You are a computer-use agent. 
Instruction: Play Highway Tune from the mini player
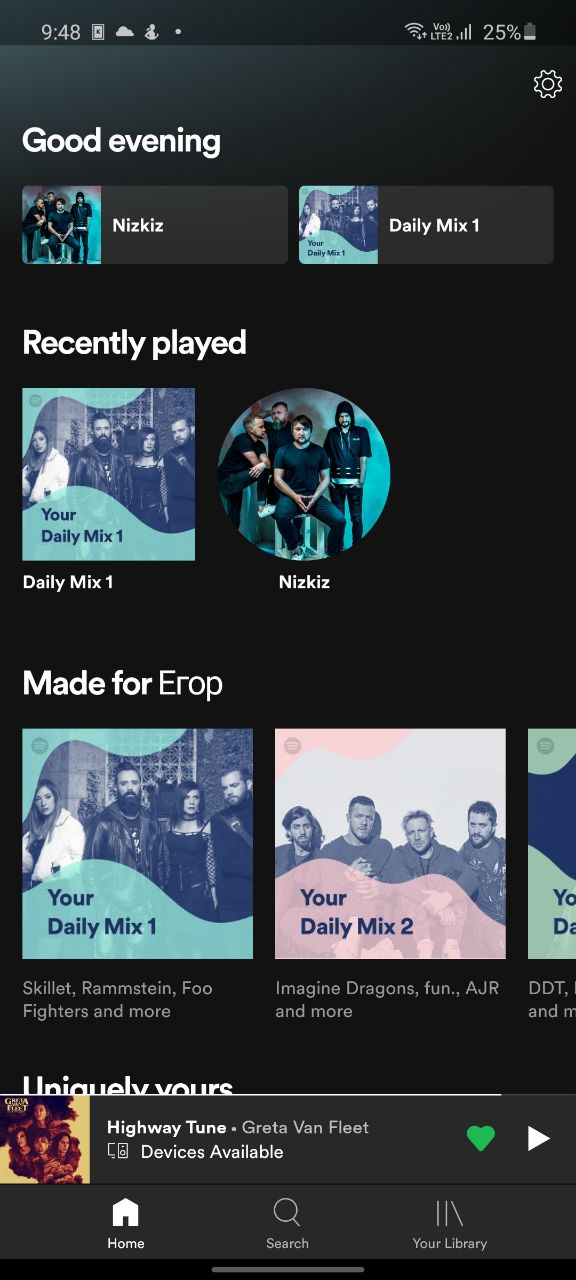click(x=539, y=1138)
